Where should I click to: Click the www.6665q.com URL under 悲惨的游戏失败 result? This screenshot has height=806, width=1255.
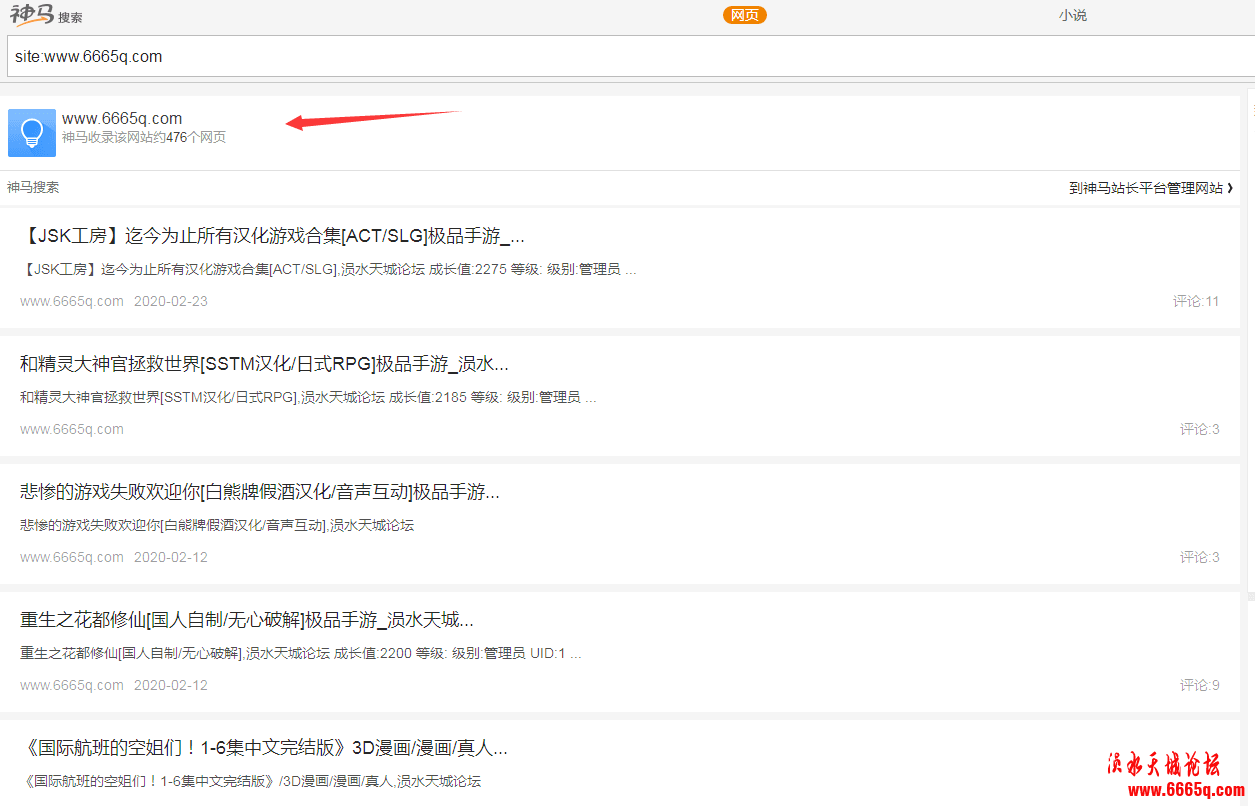(x=72, y=557)
